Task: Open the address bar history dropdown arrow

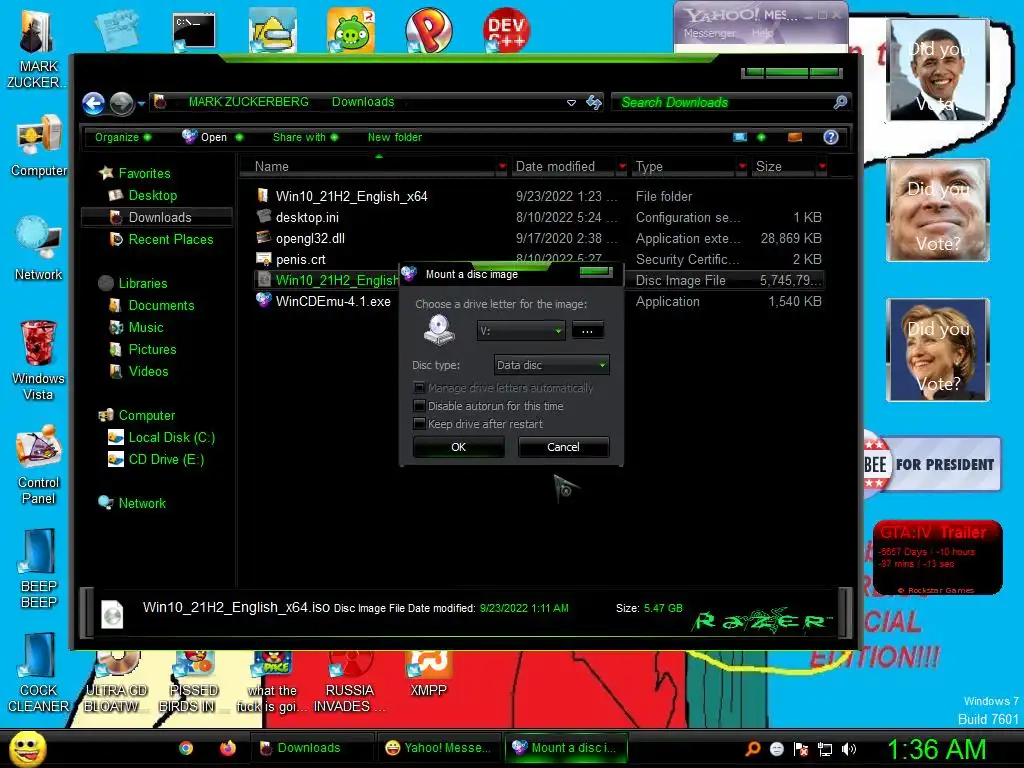Action: point(571,103)
